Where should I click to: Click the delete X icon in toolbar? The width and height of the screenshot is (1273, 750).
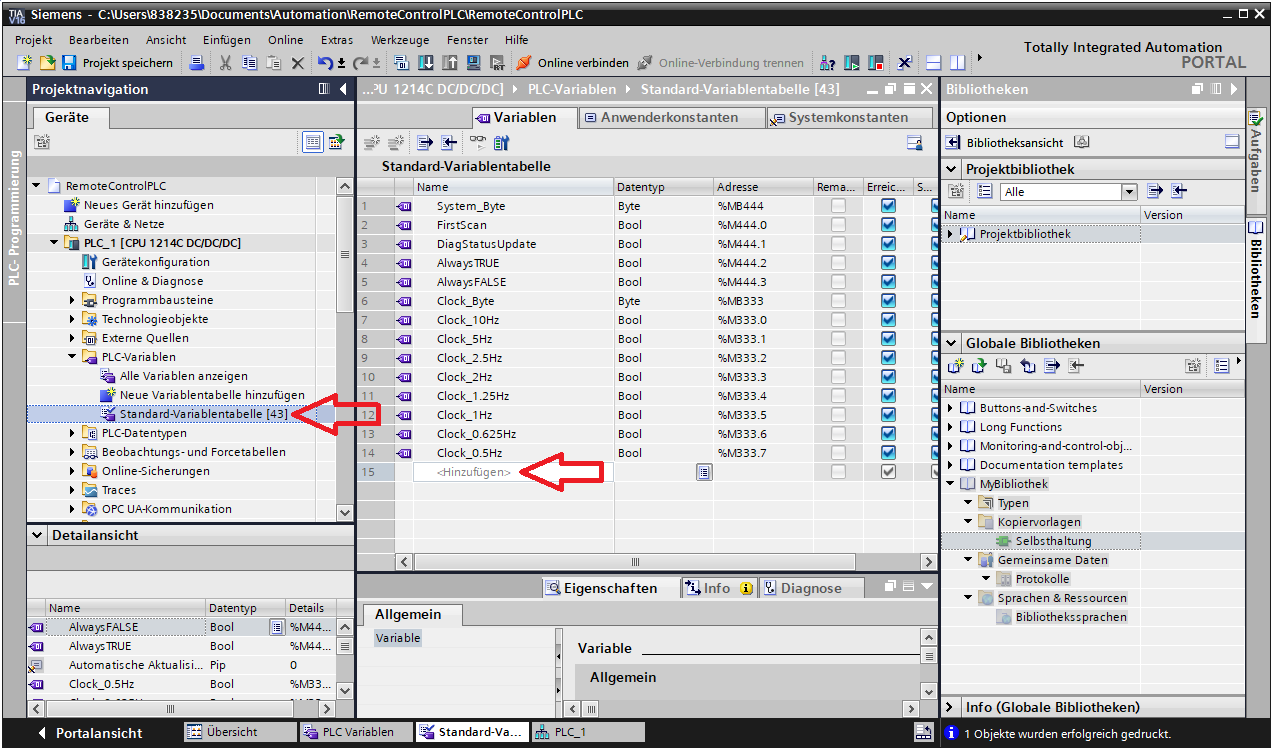point(297,63)
